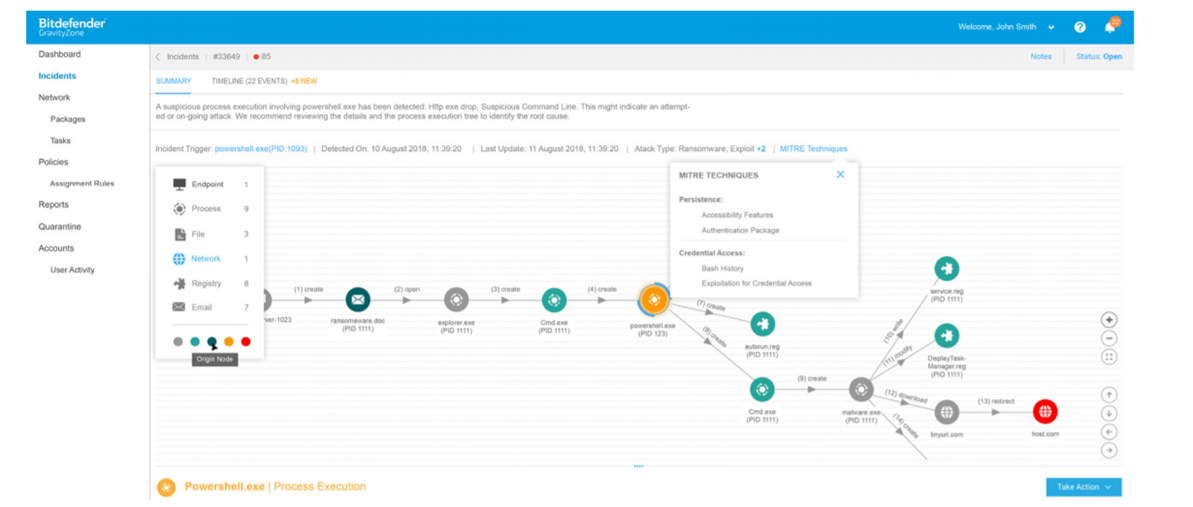Open the MITRE Techniques link
The image size is (1193, 507).
pyautogui.click(x=813, y=149)
